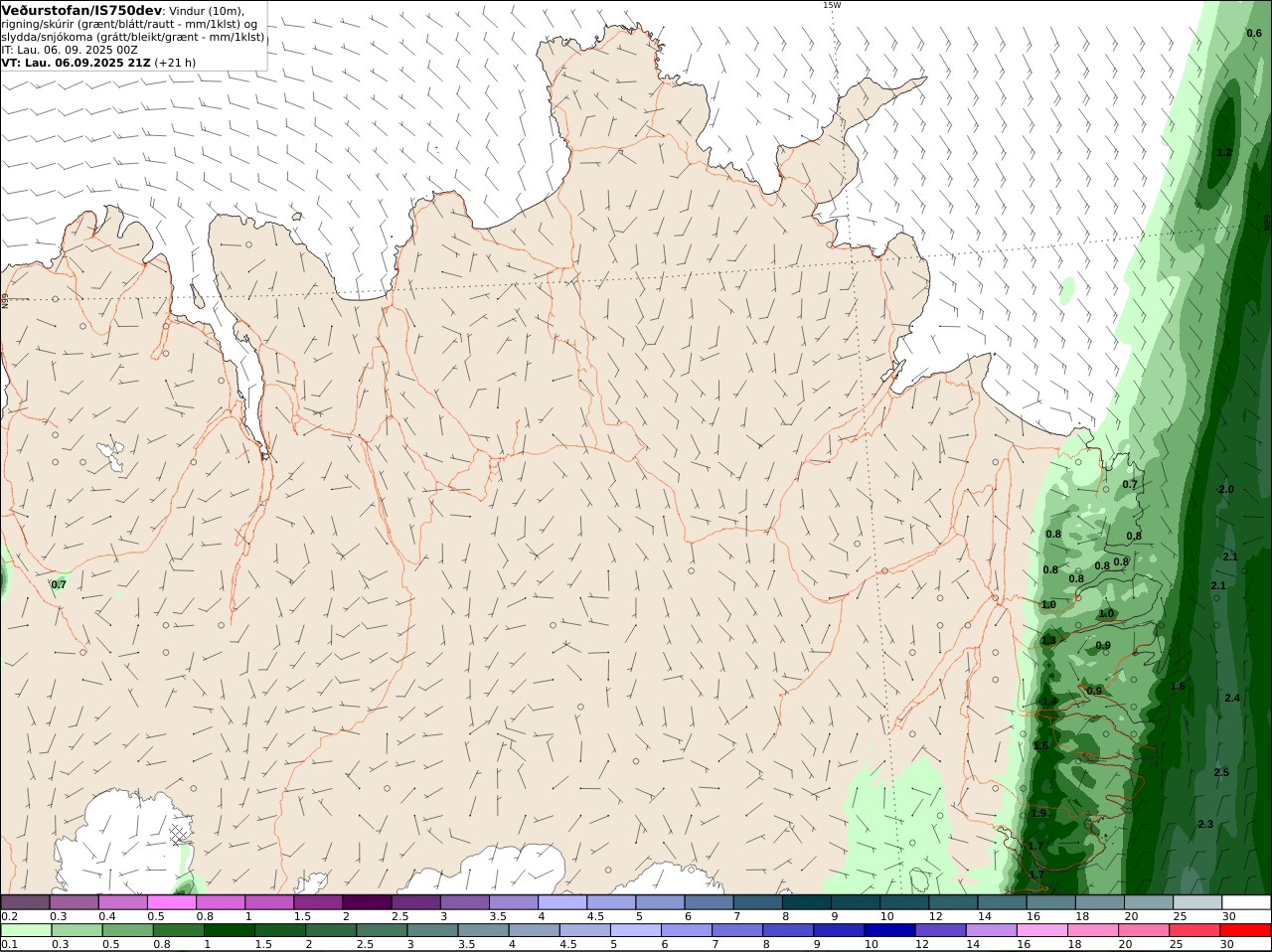Click the dark teal swatch above upper-row '9'
The width and height of the screenshot is (1272, 952).
856,902
